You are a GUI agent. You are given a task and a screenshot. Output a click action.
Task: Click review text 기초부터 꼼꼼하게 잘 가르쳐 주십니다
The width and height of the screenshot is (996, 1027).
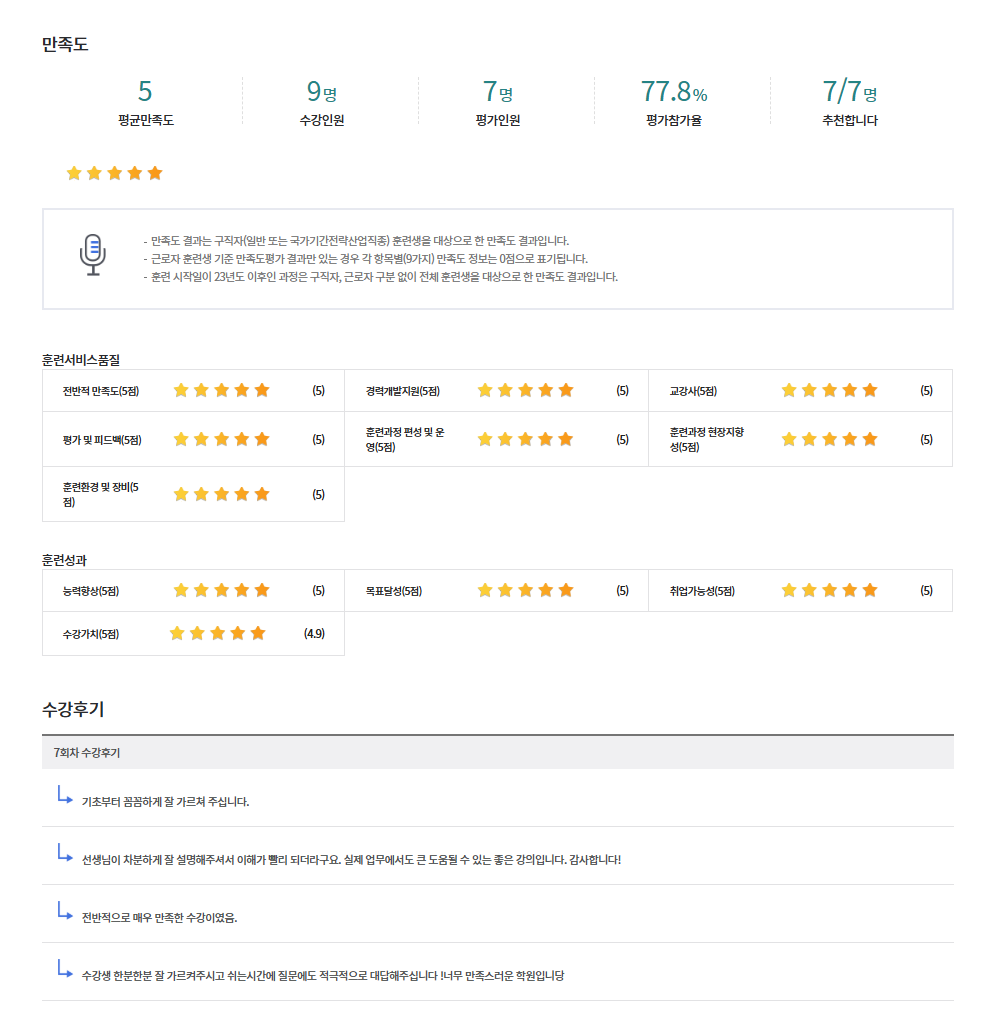point(166,802)
